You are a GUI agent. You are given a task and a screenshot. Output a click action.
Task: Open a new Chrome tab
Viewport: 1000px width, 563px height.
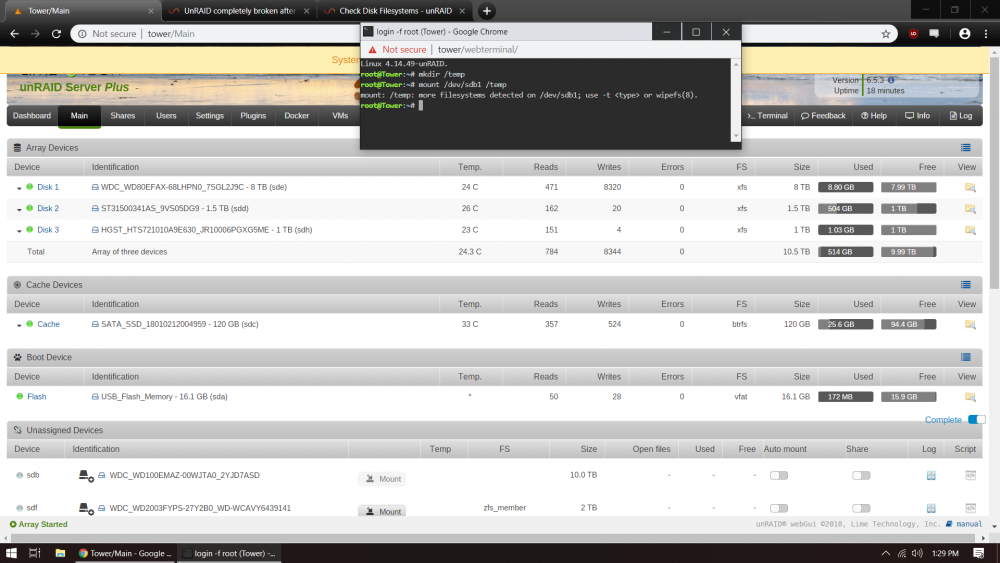click(487, 11)
